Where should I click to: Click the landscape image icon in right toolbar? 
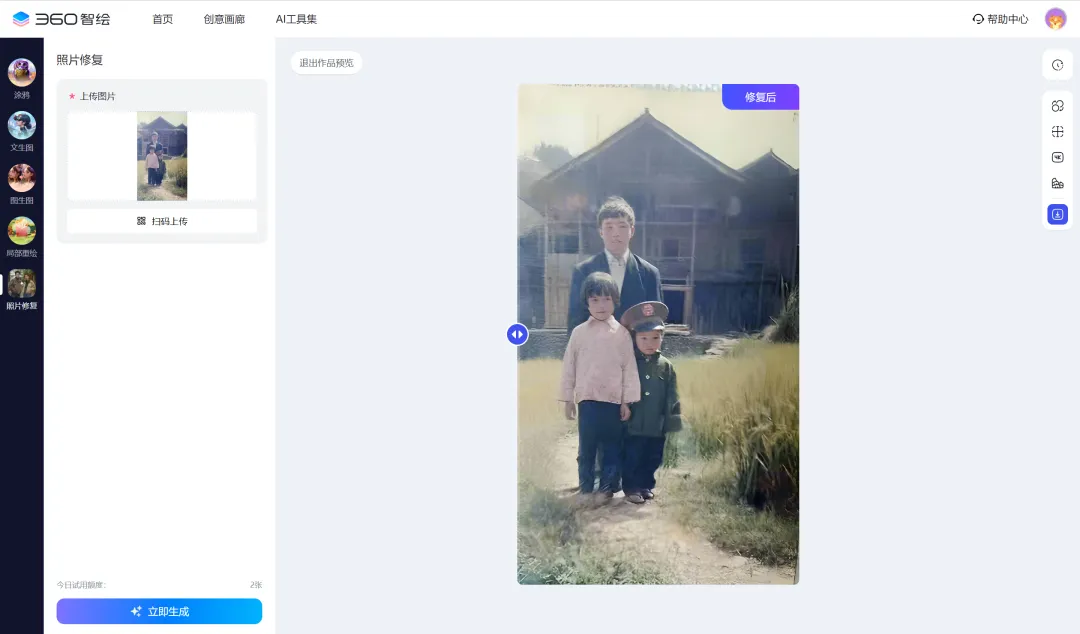click(1057, 184)
